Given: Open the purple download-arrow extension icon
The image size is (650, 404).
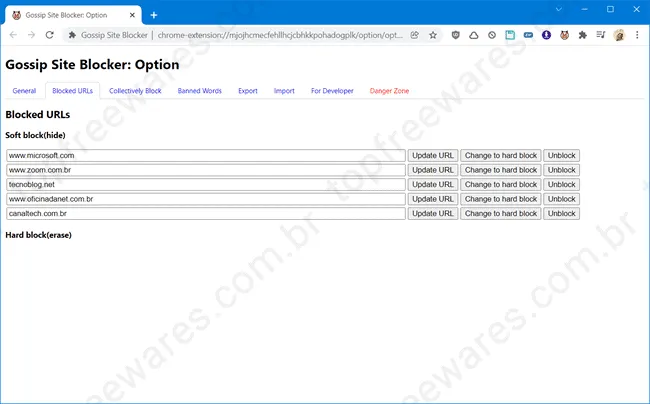Looking at the screenshot, I should click(546, 35).
